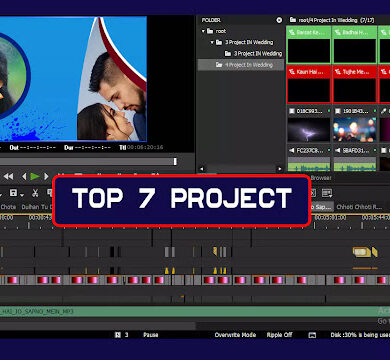Click the rewind double-arrow button
This screenshot has height=360, width=390.
(8, 176)
